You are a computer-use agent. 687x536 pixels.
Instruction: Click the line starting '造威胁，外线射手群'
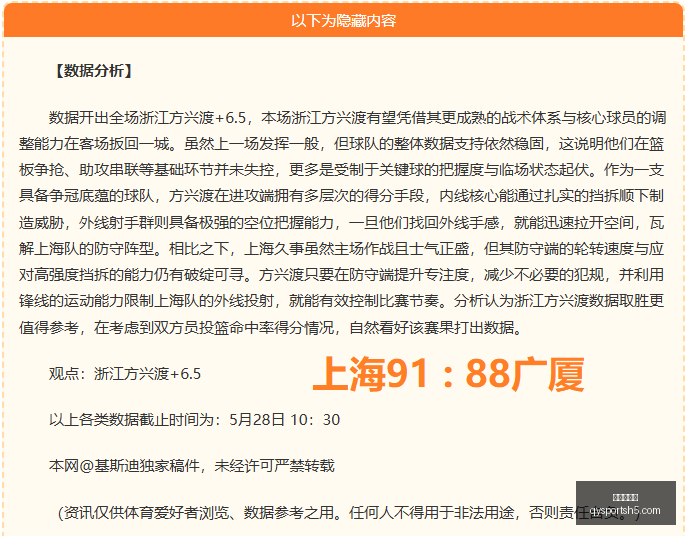(x=342, y=223)
